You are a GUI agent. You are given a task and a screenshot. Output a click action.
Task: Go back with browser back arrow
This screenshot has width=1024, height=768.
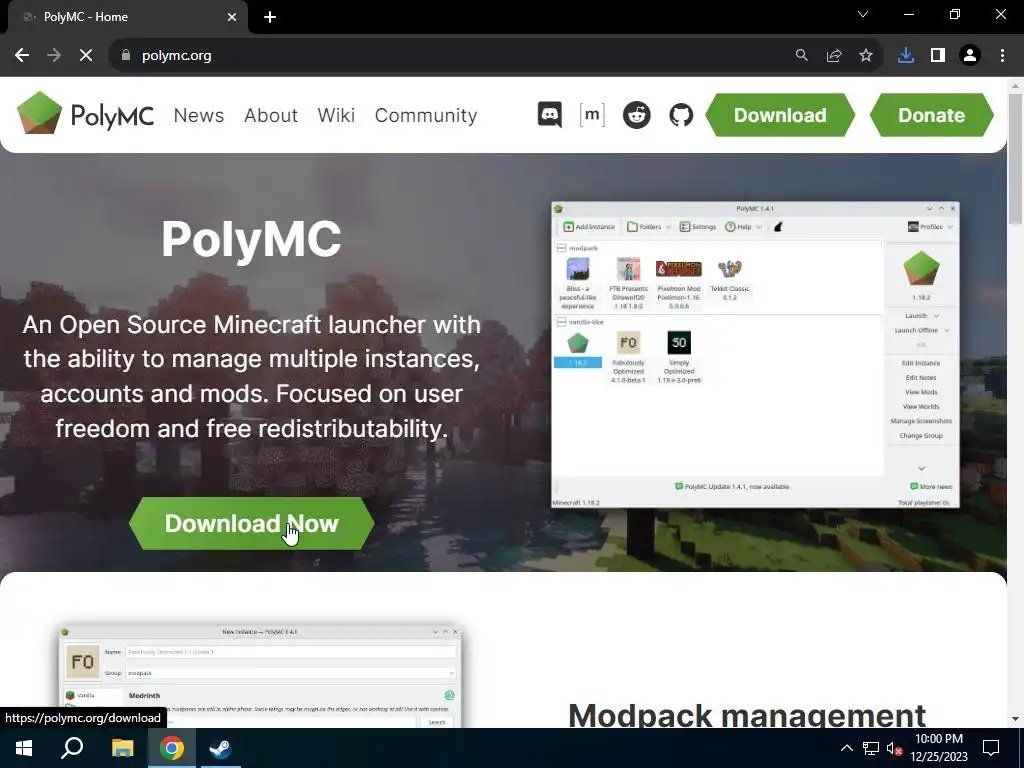(22, 56)
